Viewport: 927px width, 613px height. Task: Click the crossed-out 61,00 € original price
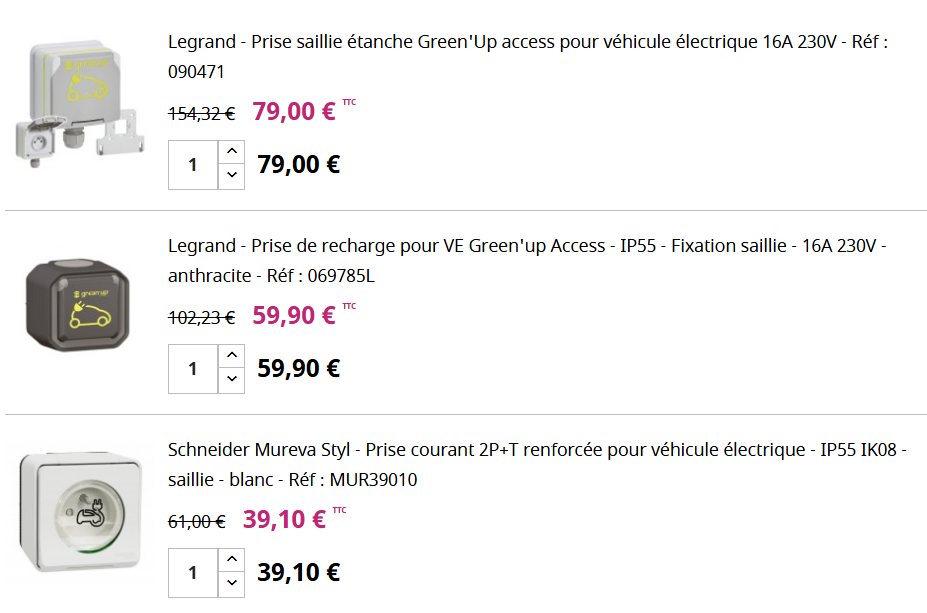coord(196,522)
